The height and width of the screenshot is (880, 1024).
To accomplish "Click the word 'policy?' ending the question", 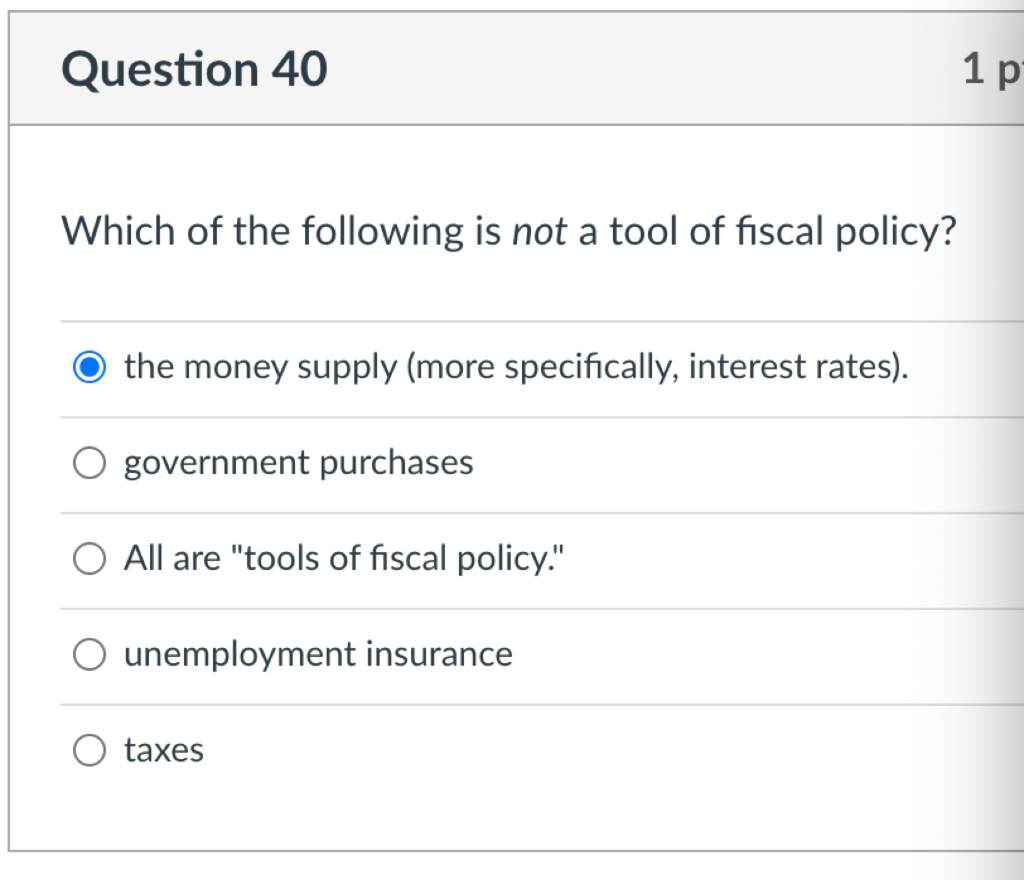I will 895,233.
